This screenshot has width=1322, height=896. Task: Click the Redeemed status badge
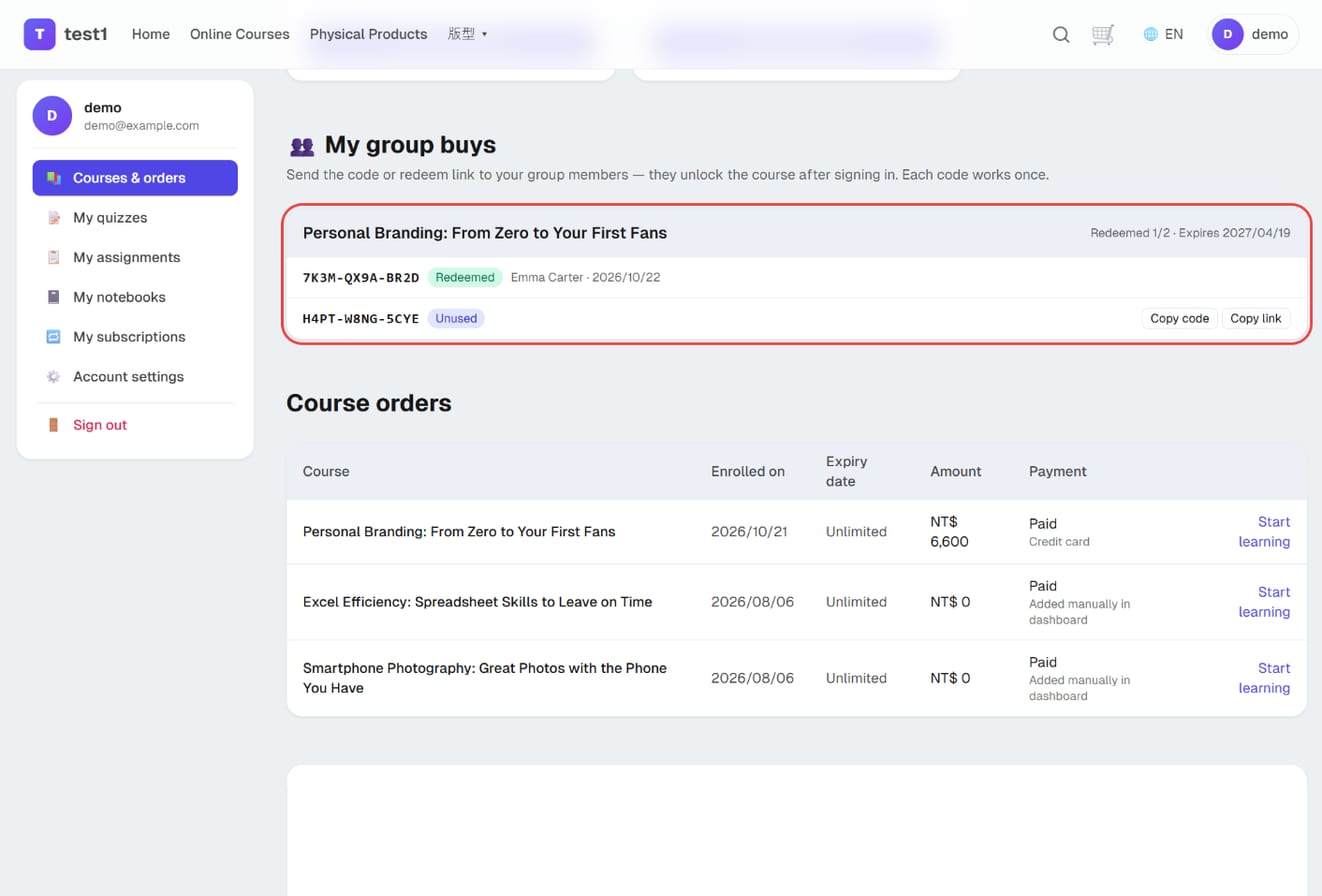[465, 277]
